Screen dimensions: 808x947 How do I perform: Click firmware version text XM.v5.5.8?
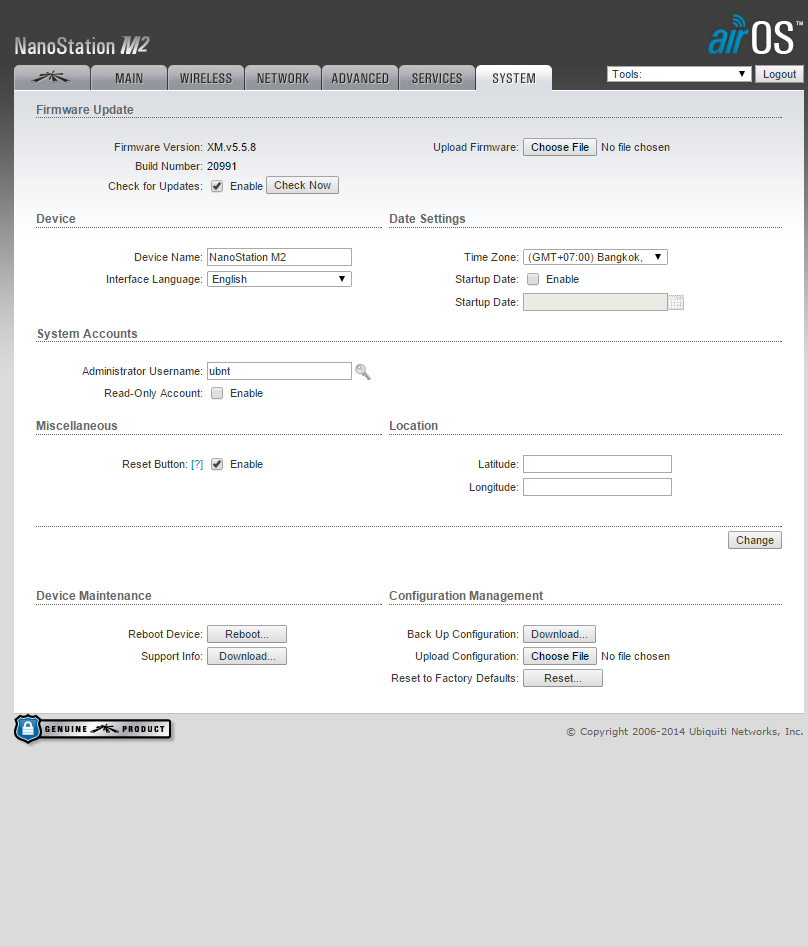[231, 147]
